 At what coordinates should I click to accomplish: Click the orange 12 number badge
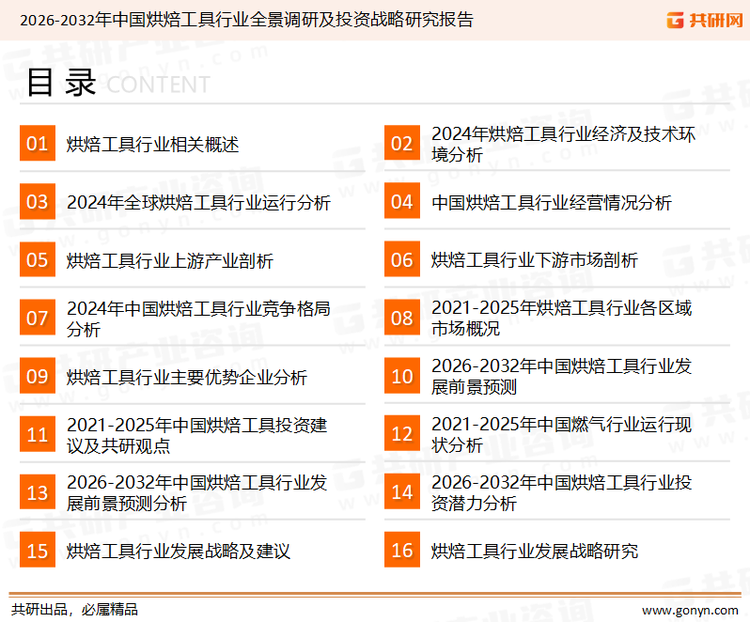tap(402, 434)
